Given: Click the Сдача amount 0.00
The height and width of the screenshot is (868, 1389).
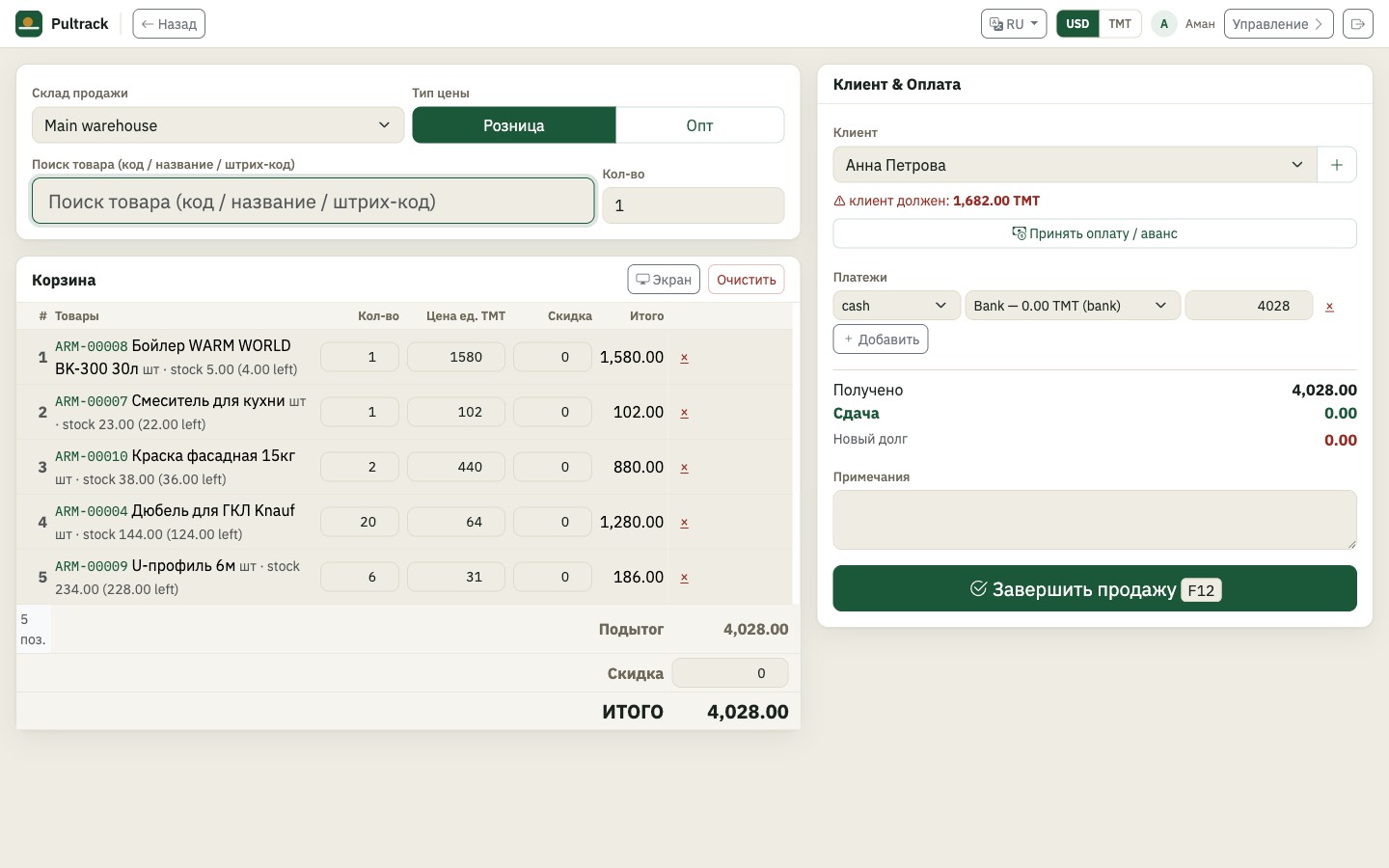Looking at the screenshot, I should [1341, 413].
